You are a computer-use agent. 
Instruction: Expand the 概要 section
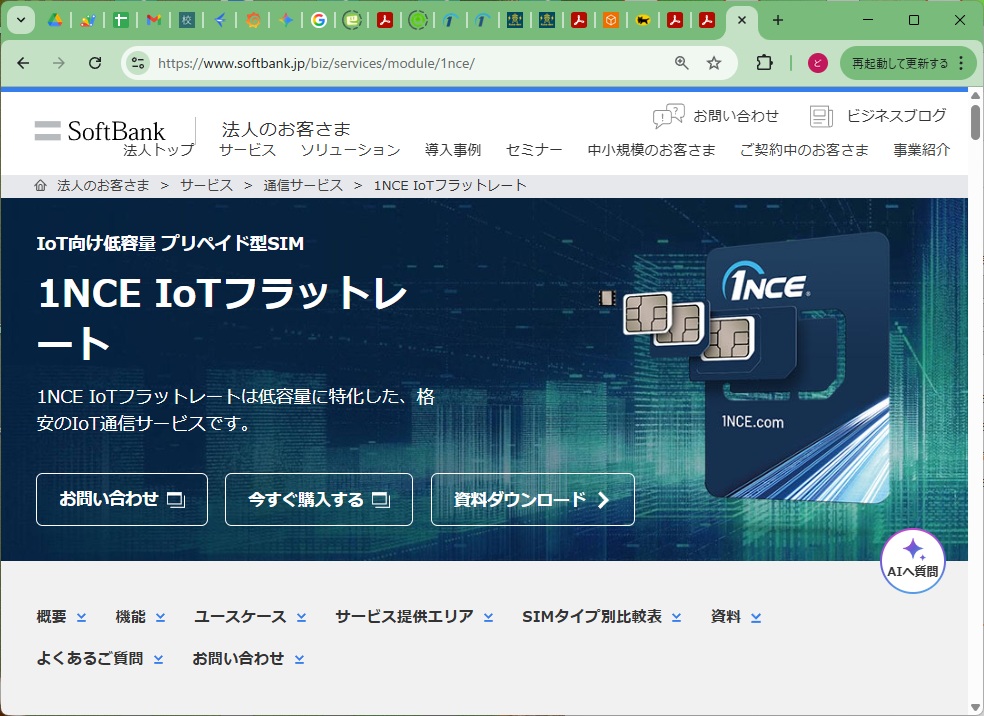pos(54,617)
